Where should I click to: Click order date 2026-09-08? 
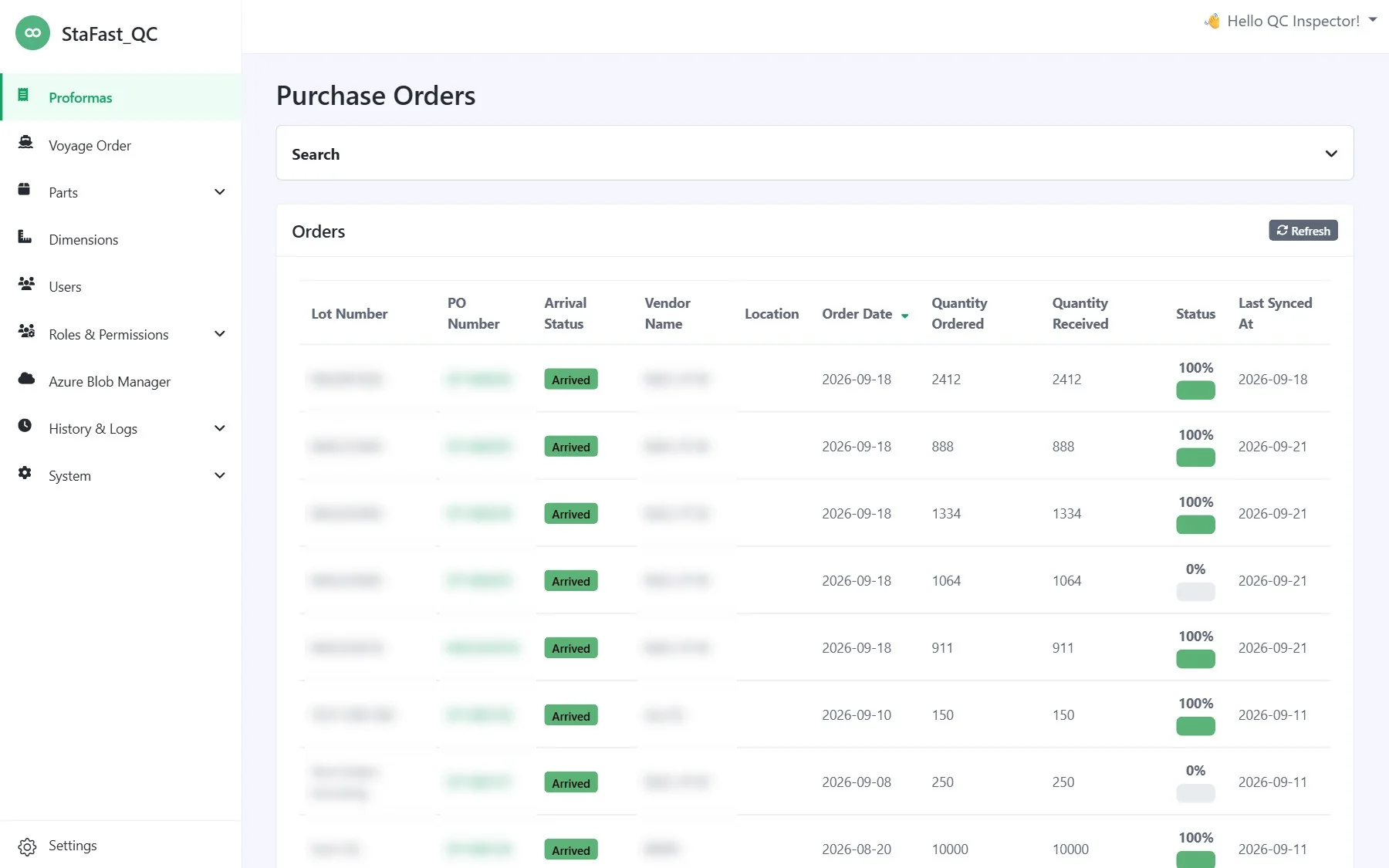(857, 782)
